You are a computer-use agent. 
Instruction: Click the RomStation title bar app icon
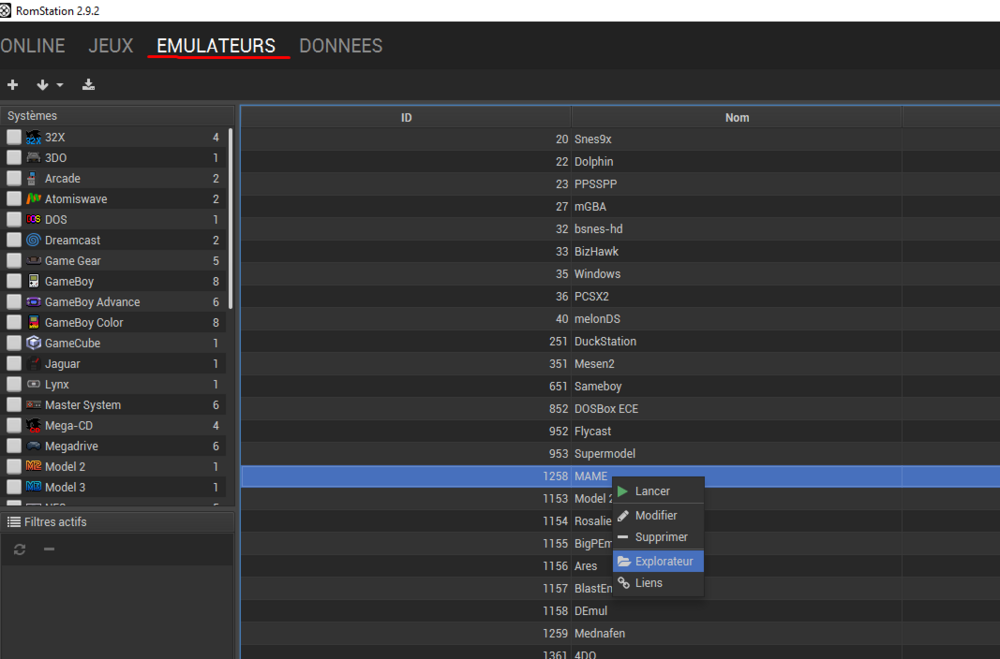pos(7,10)
